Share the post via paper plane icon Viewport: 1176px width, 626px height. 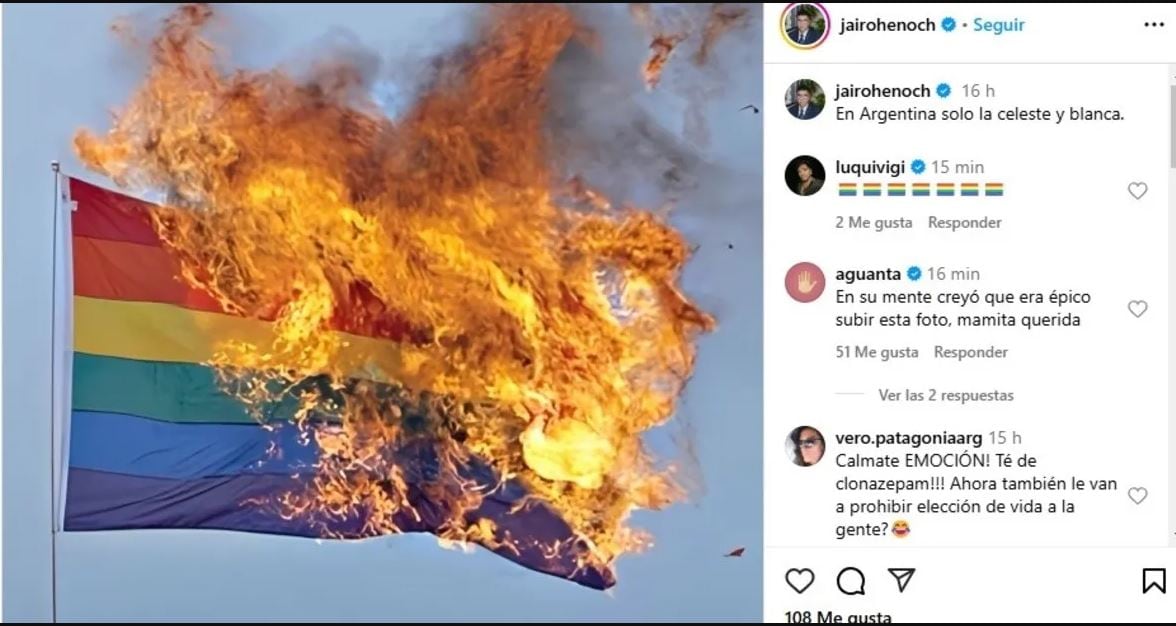[901, 580]
